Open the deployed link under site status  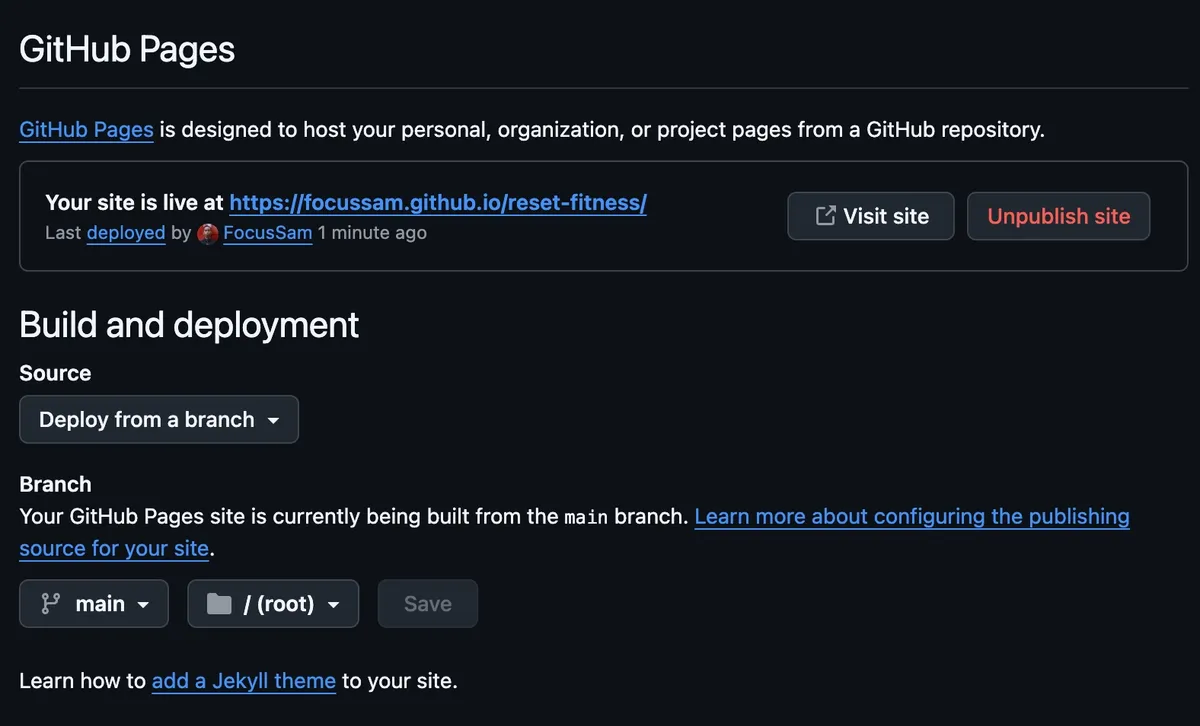126,233
